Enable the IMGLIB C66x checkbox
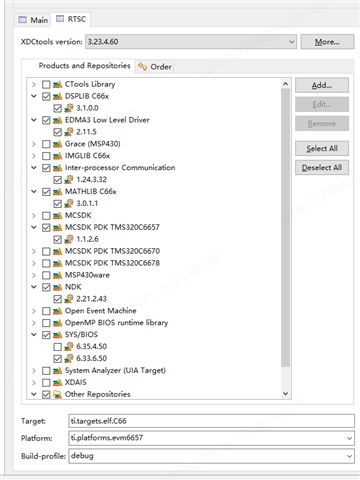The width and height of the screenshot is (360, 480). (46, 156)
